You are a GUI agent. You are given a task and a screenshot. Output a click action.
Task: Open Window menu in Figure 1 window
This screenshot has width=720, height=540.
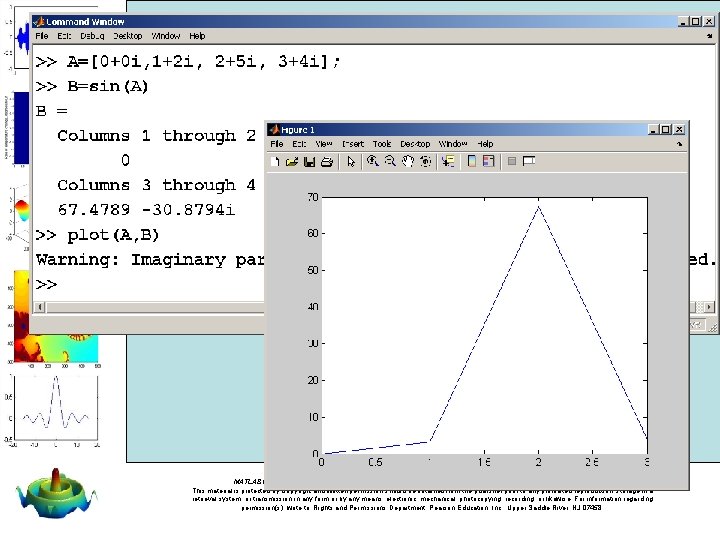[x=453, y=144]
